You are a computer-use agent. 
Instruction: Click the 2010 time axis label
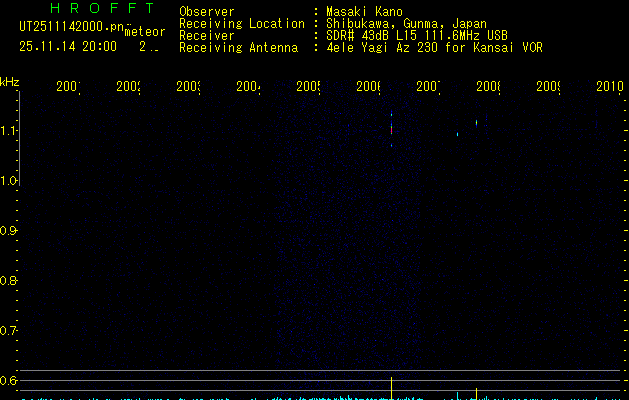(x=610, y=86)
